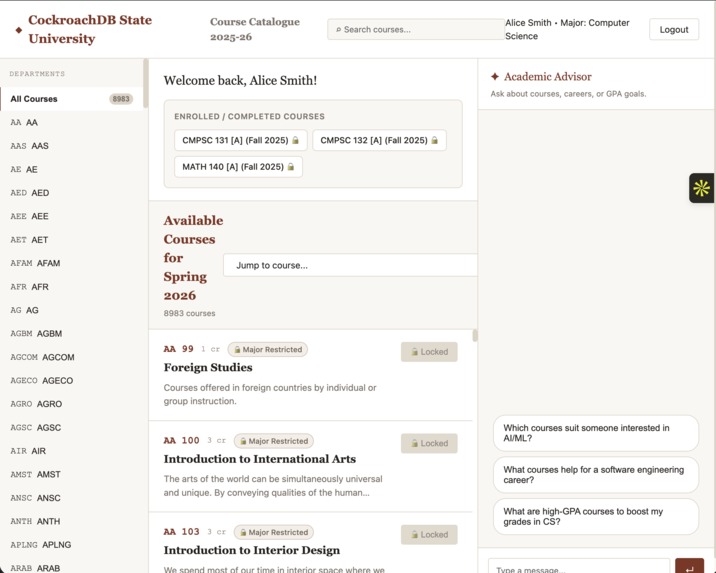Click the CockroachDB State University title
This screenshot has width=716, height=573.
(90, 29)
